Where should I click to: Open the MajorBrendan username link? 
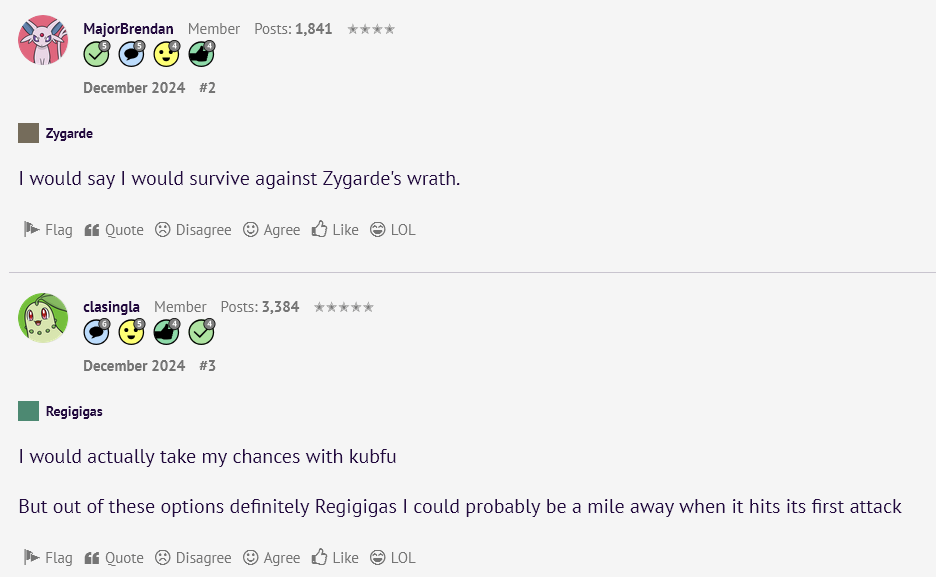pyautogui.click(x=128, y=29)
